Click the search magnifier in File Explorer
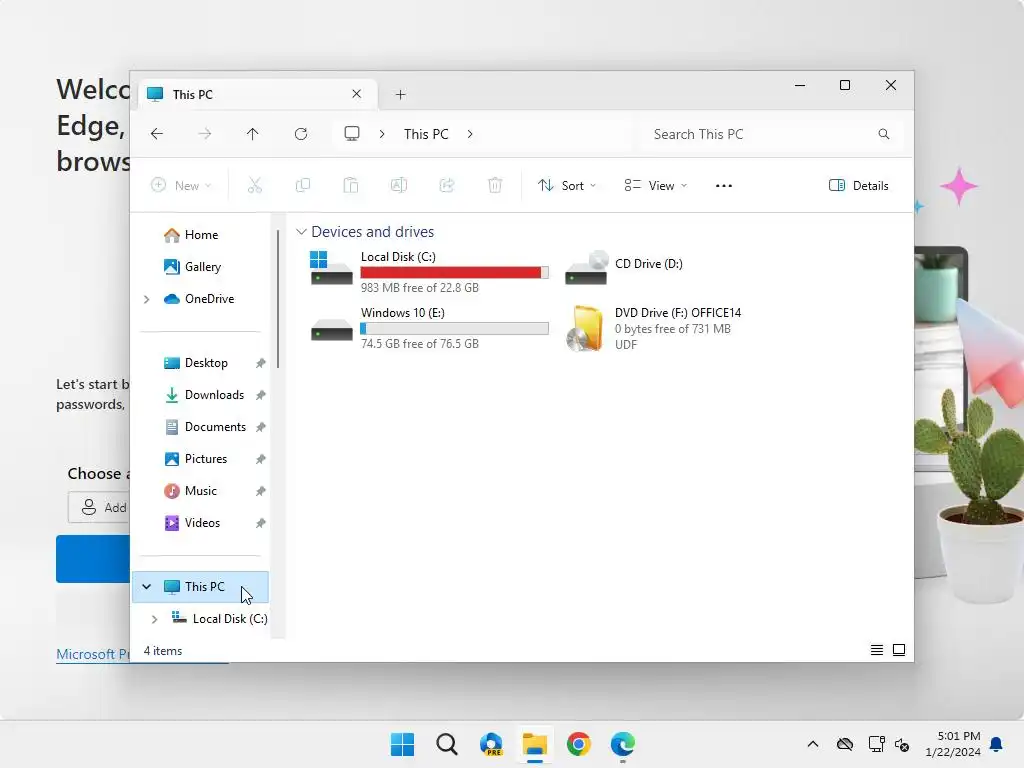Viewport: 1024px width, 768px height. click(x=884, y=134)
